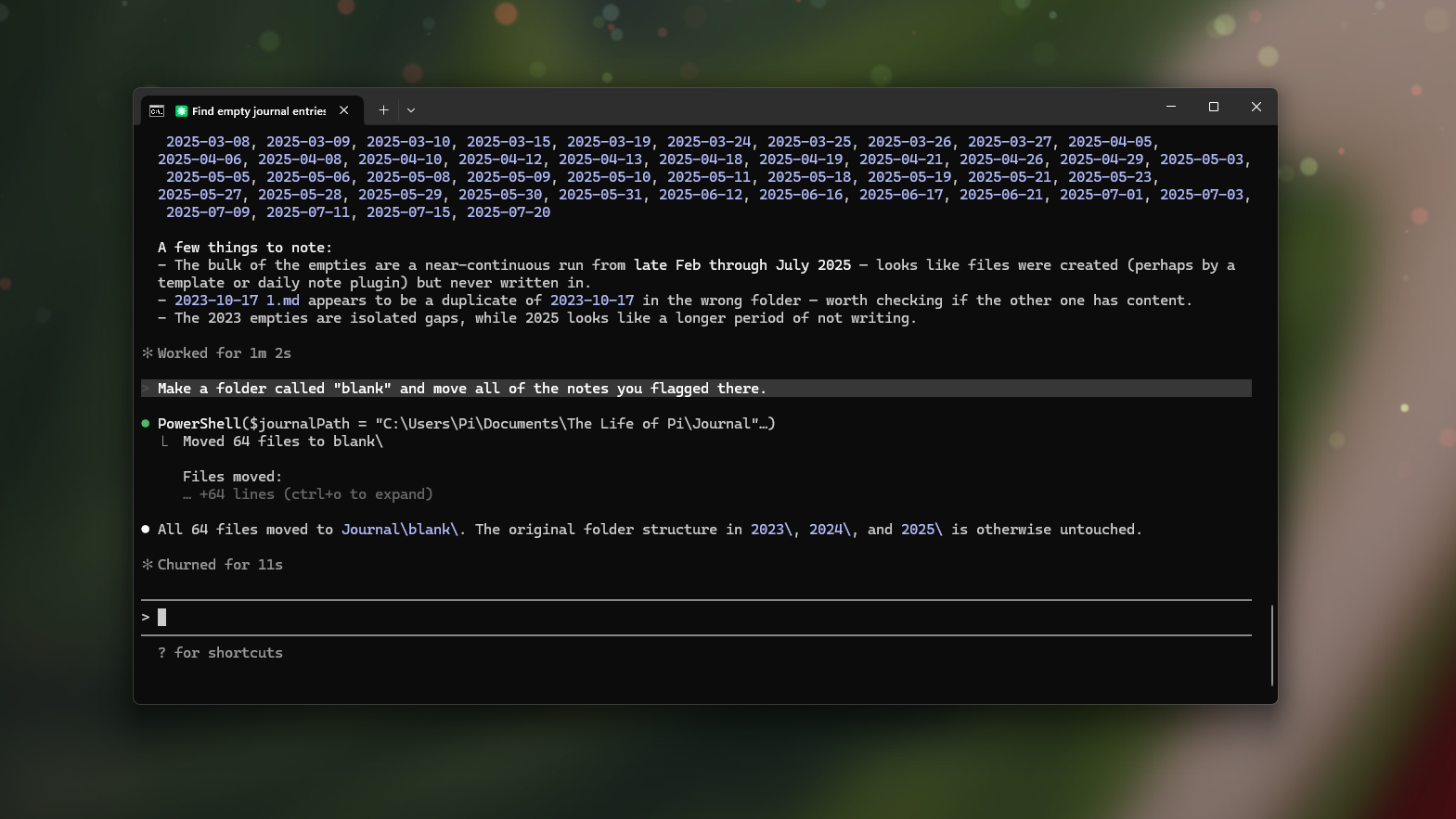
Task: Maximize the terminal window
Action: (1214, 107)
